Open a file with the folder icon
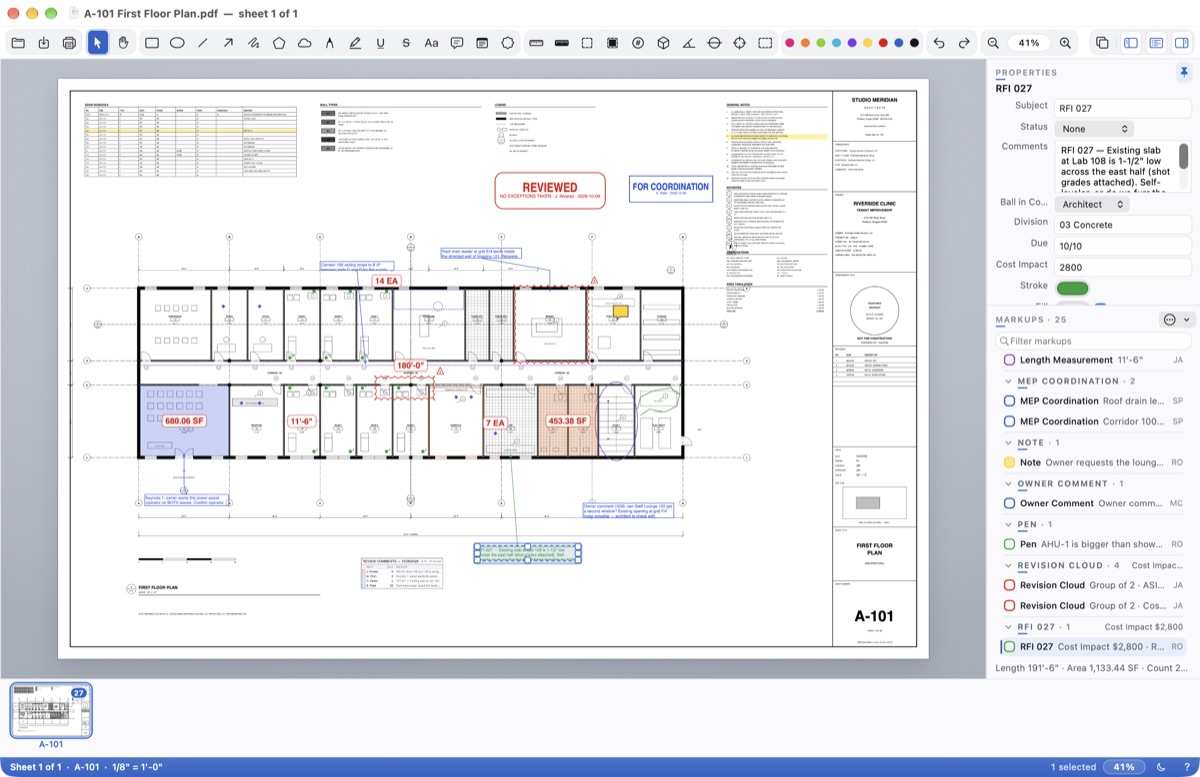Viewport: 1200px width, 777px height. [x=18, y=43]
